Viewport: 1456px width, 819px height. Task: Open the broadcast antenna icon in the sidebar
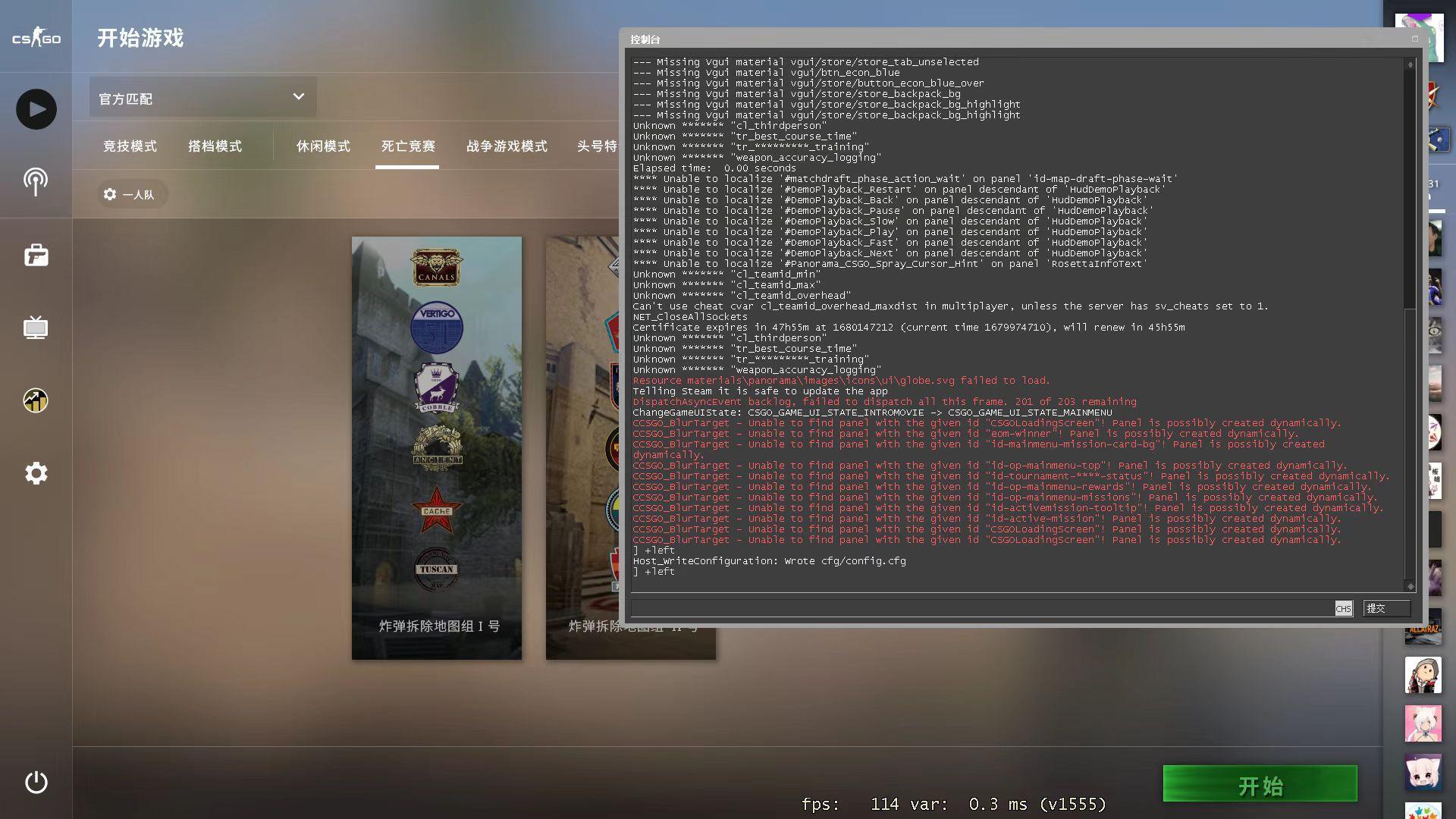pyautogui.click(x=36, y=181)
